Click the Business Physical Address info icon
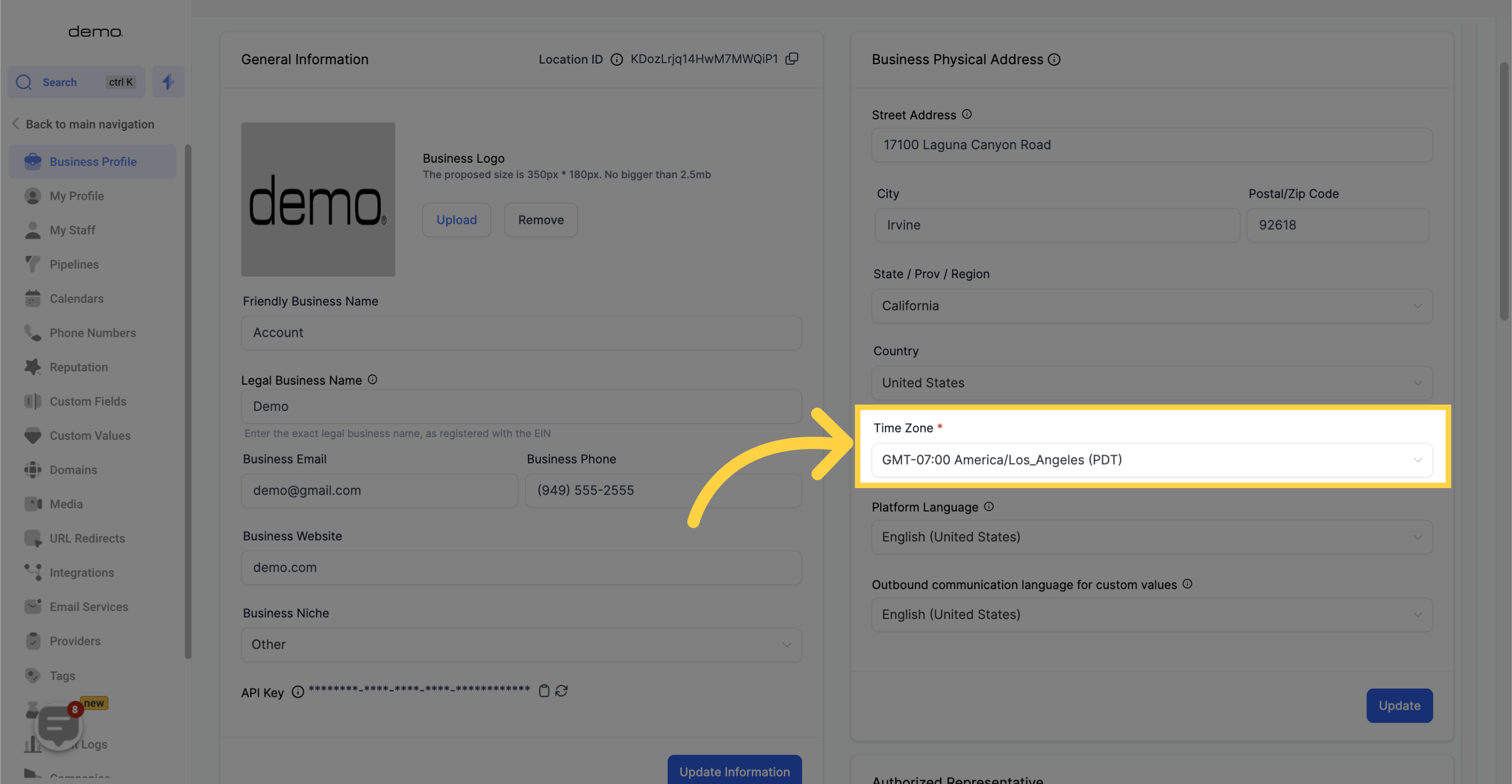This screenshot has width=1512, height=784. click(1054, 59)
